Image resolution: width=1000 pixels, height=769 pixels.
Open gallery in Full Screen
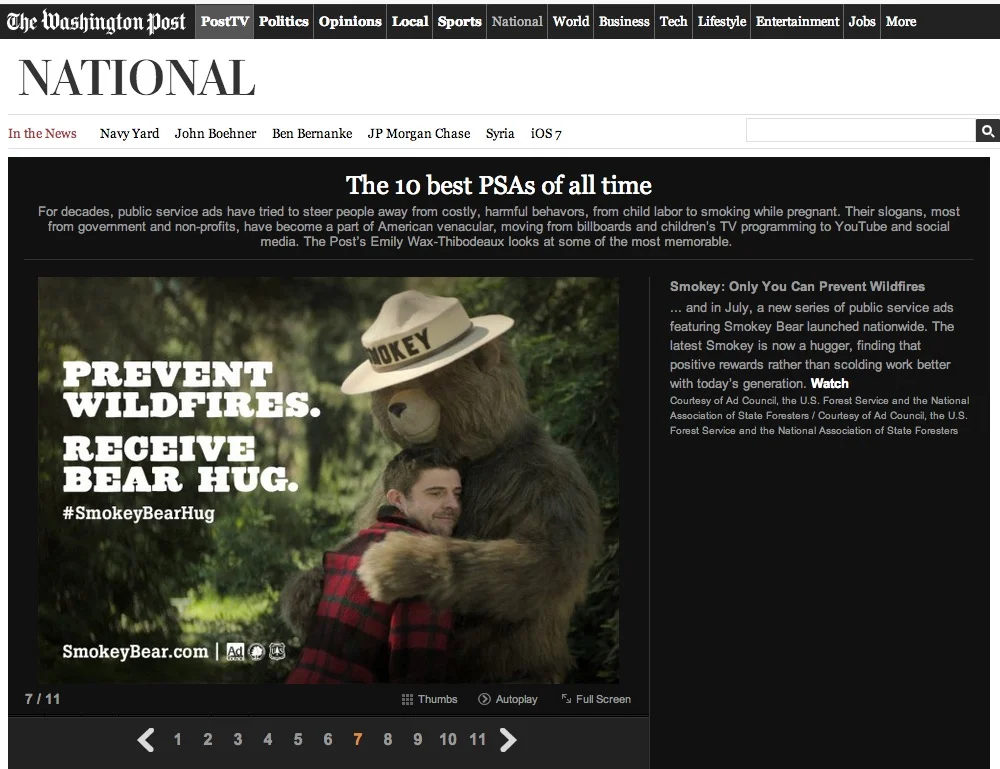coord(596,699)
